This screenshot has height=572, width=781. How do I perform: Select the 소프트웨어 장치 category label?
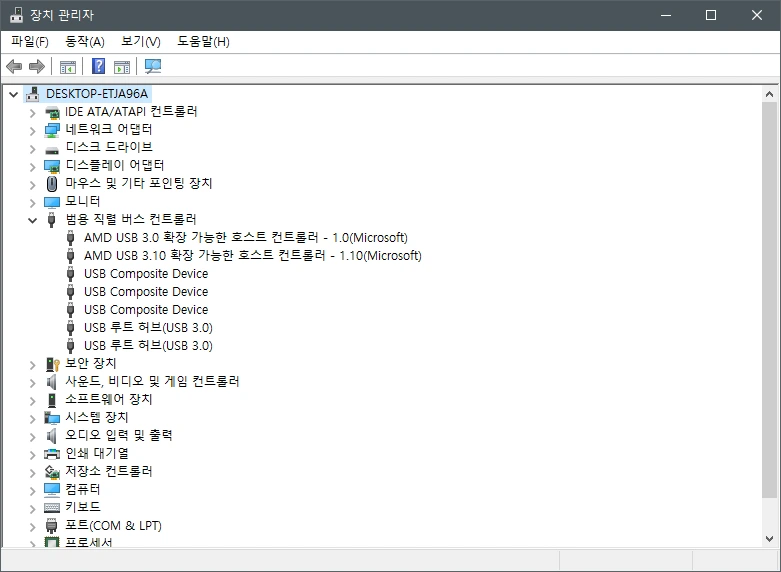pos(109,399)
